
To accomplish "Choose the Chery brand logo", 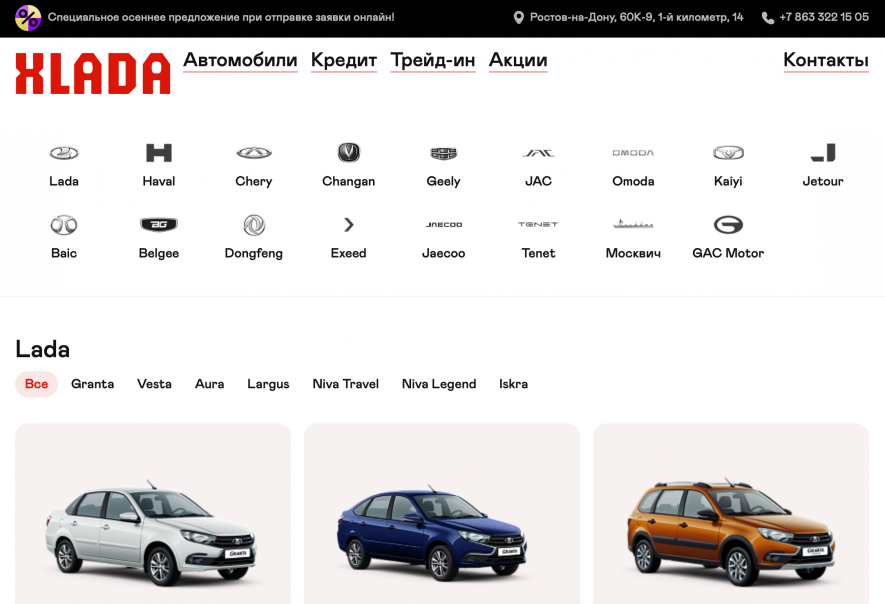I will (x=253, y=153).
